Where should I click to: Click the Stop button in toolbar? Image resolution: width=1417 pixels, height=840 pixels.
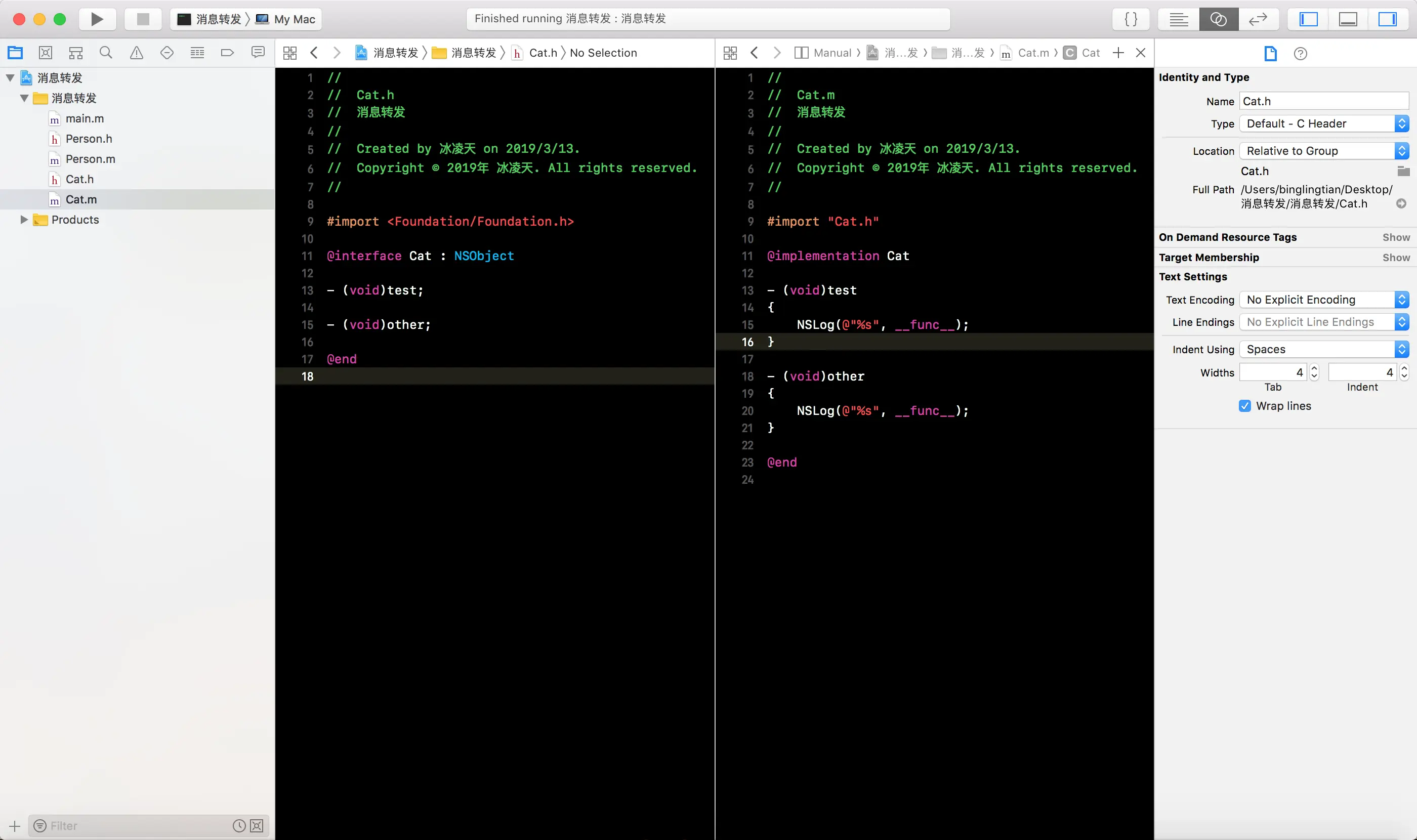tap(143, 19)
